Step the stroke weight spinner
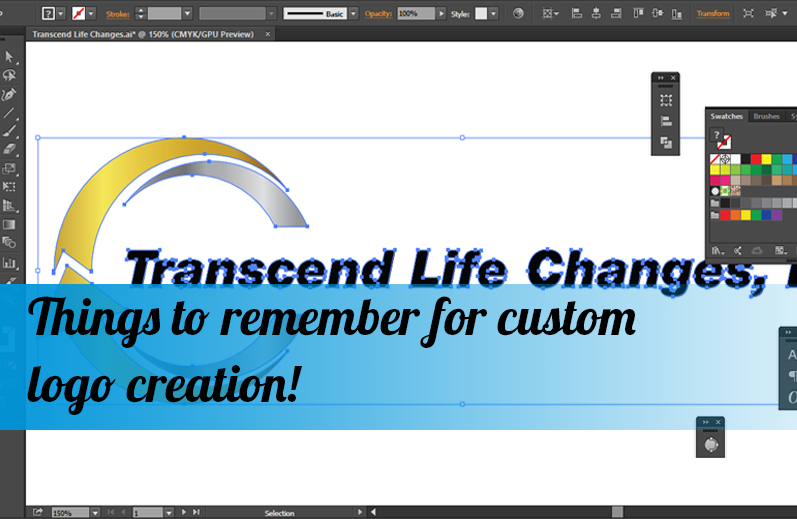This screenshot has height=519, width=797. [x=141, y=14]
